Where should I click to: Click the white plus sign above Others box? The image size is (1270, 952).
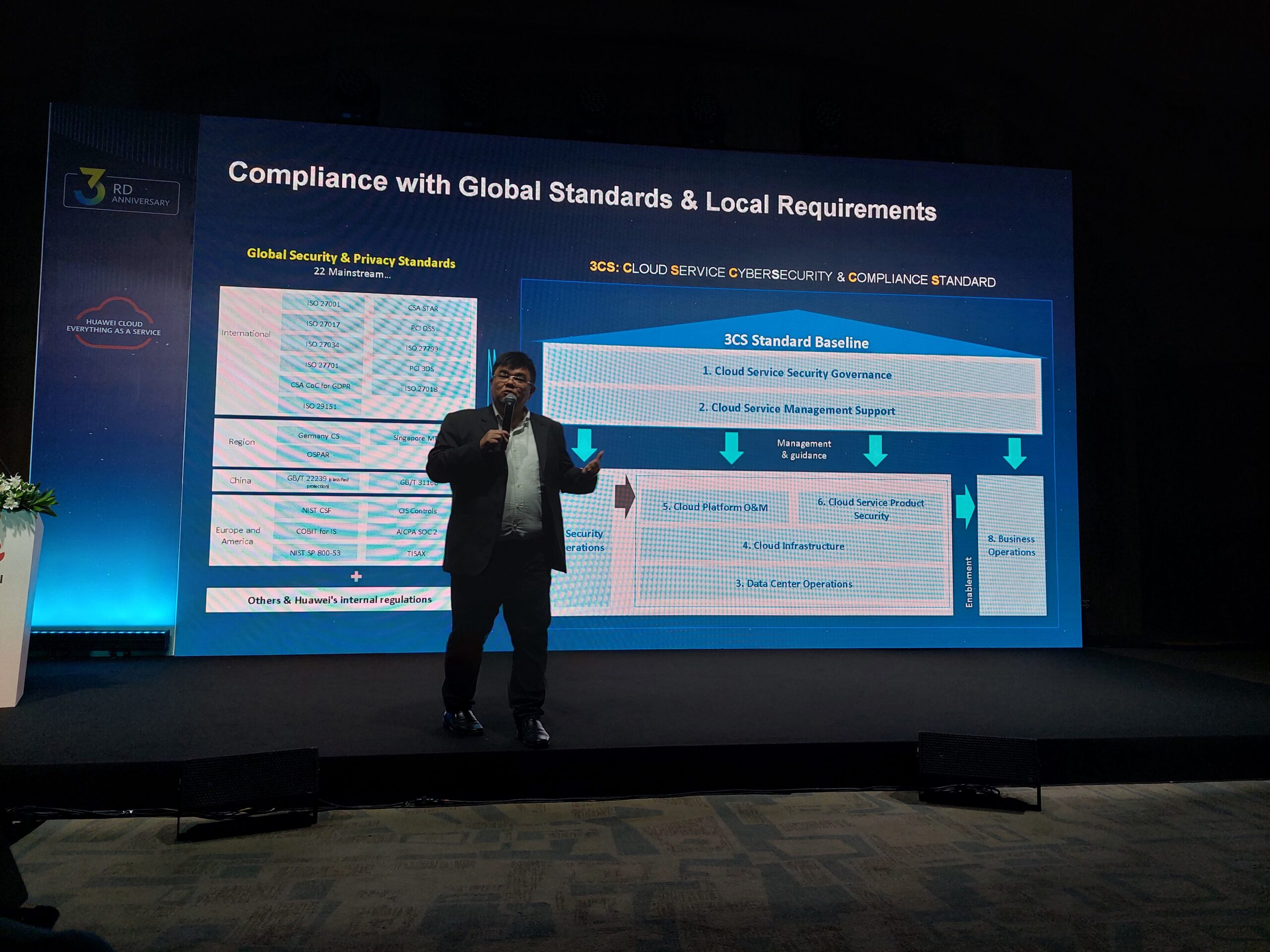[356, 576]
